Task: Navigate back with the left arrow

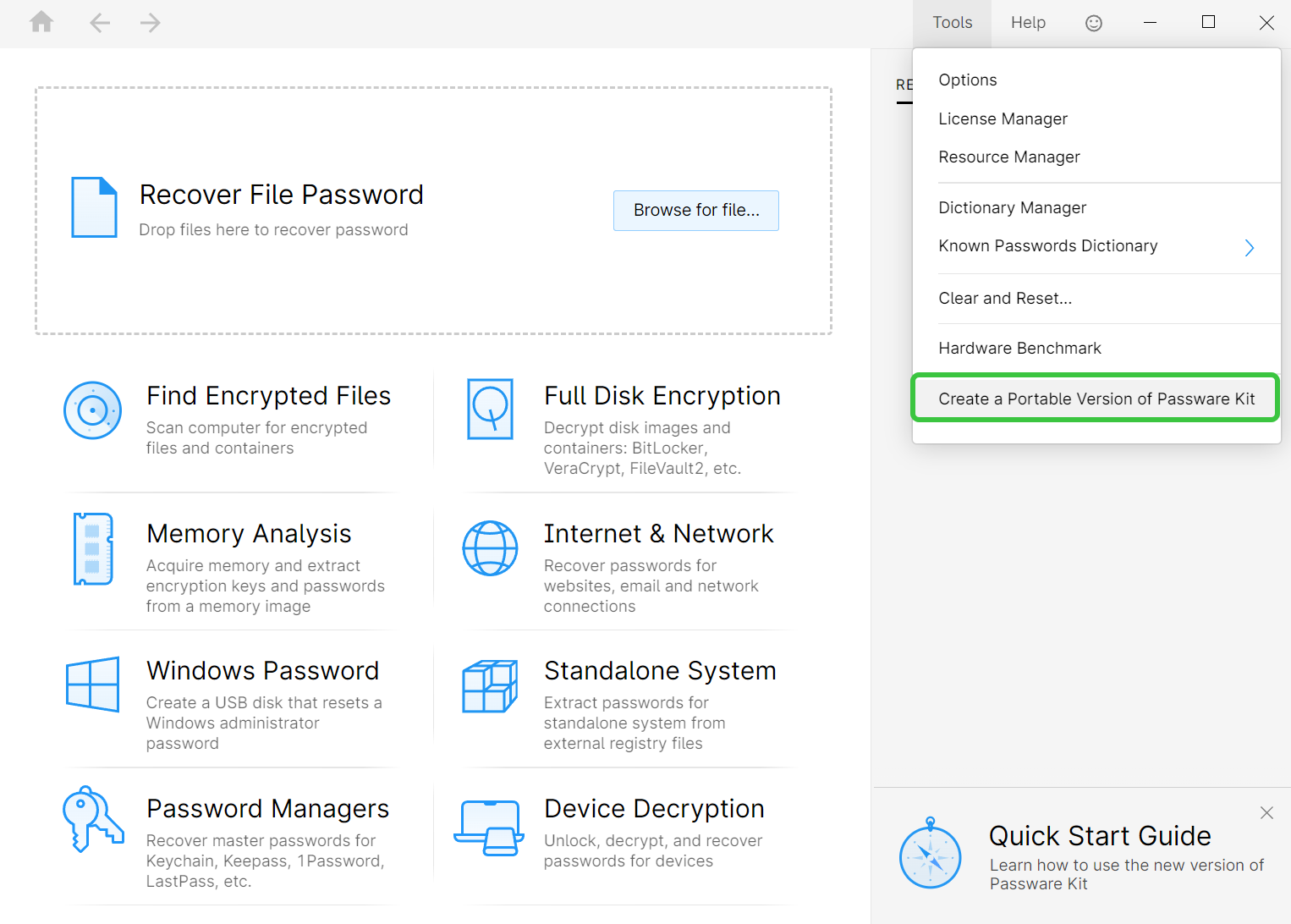Action: pyautogui.click(x=100, y=23)
